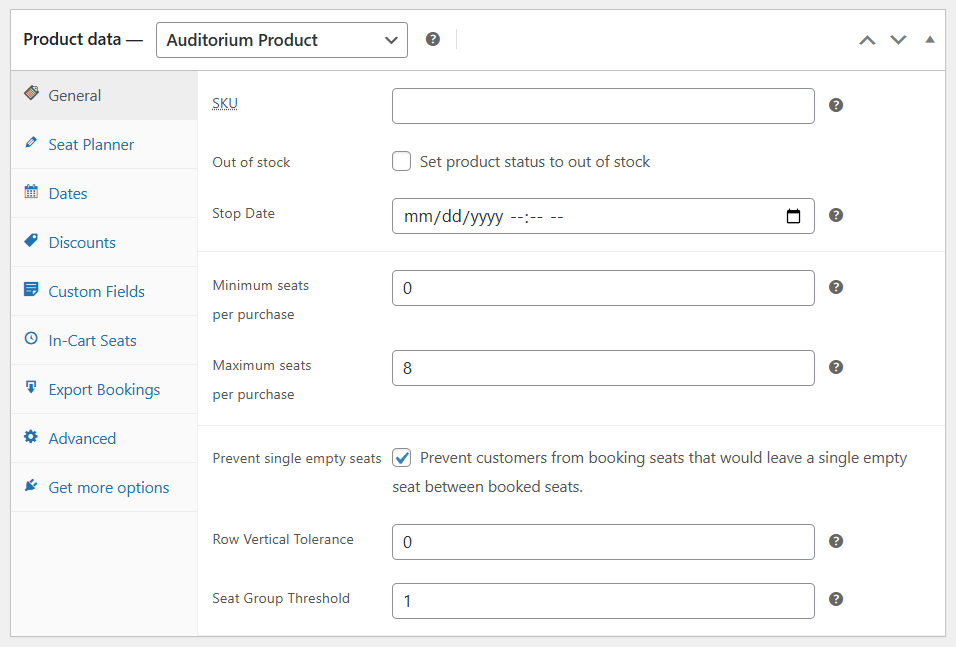Click the Row Vertical Tolerance help icon

click(836, 541)
